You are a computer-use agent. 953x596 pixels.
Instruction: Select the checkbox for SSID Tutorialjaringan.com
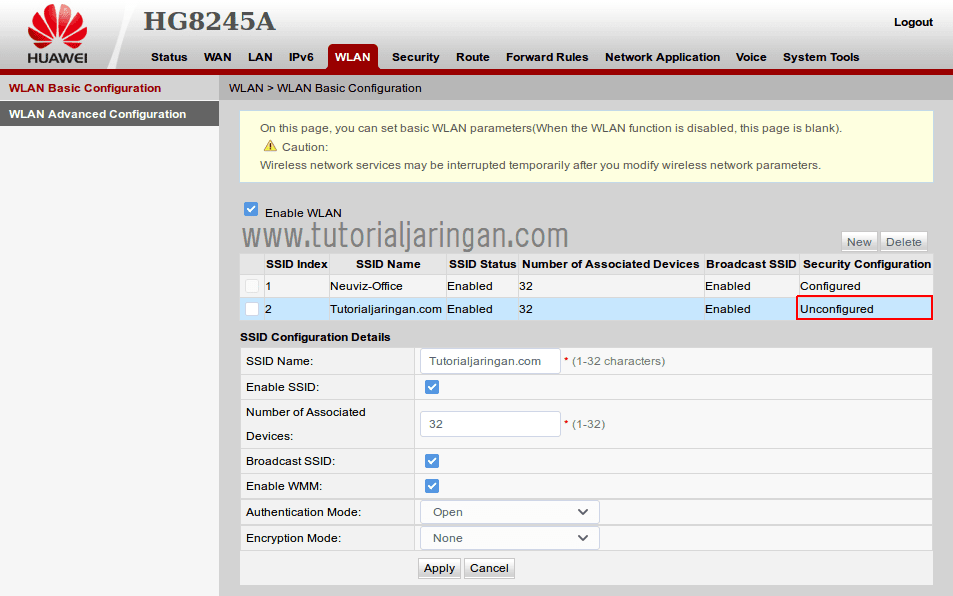coord(252,309)
